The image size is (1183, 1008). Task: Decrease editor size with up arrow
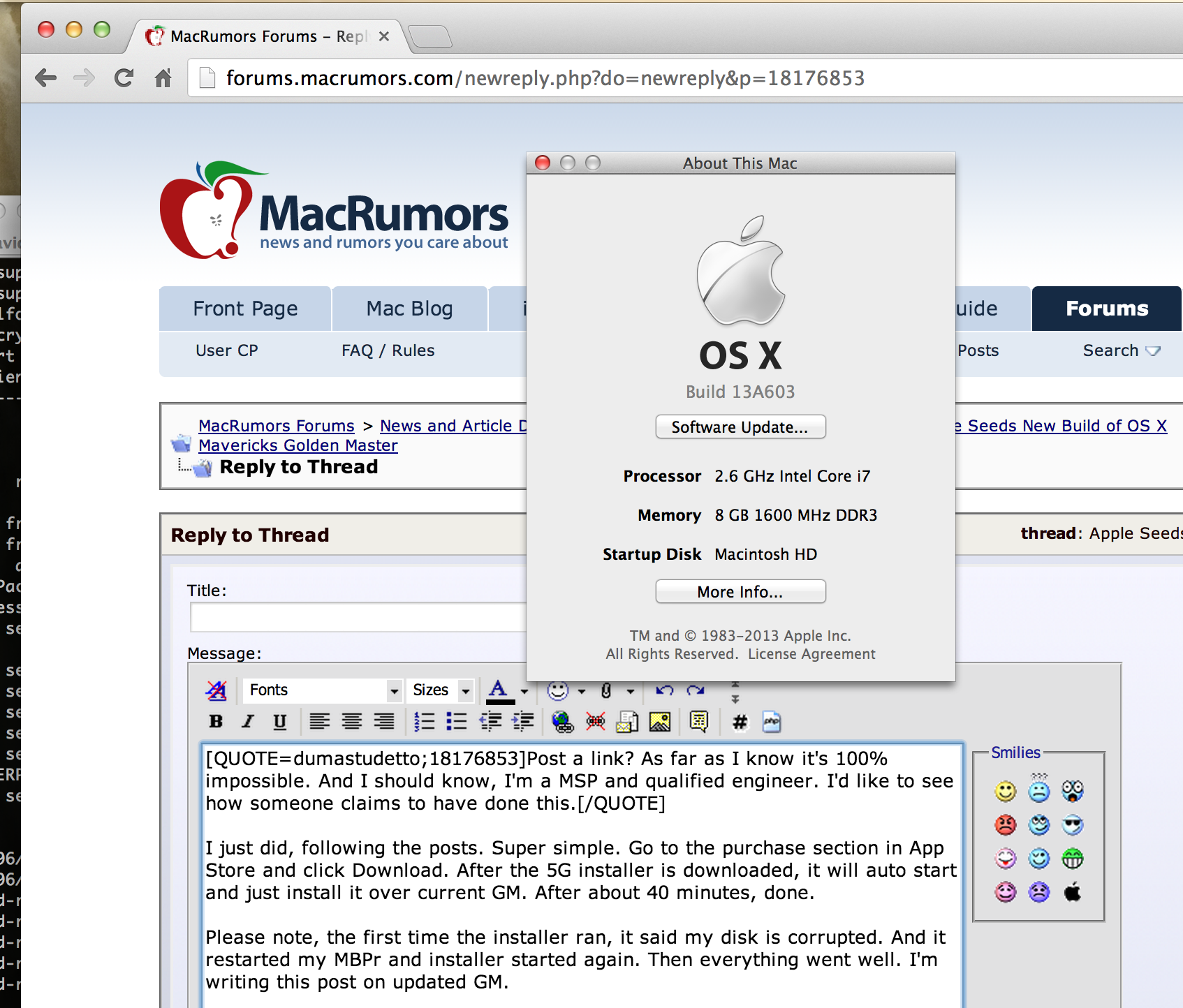point(735,684)
